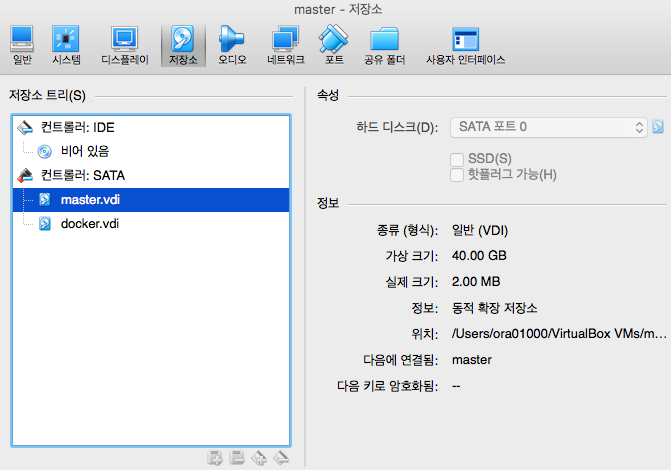Click the remove attachment icon below storage tree
Screen dimensions: 671x470
pos(281,458)
